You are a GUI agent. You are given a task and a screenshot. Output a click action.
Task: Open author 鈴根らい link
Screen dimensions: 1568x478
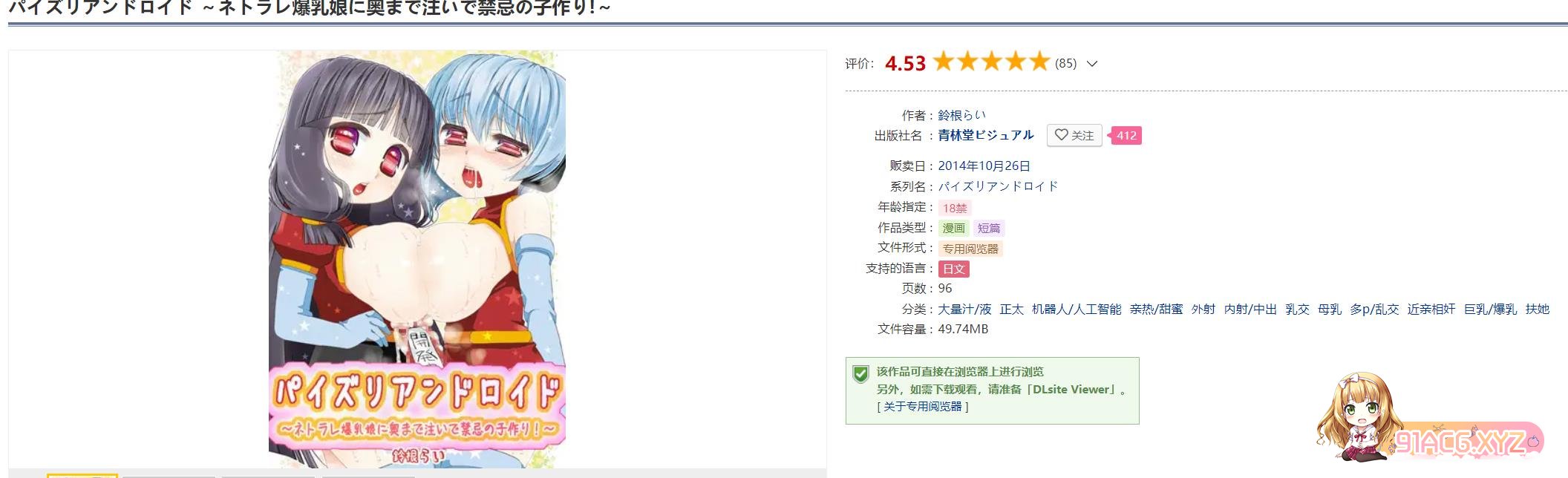[961, 115]
